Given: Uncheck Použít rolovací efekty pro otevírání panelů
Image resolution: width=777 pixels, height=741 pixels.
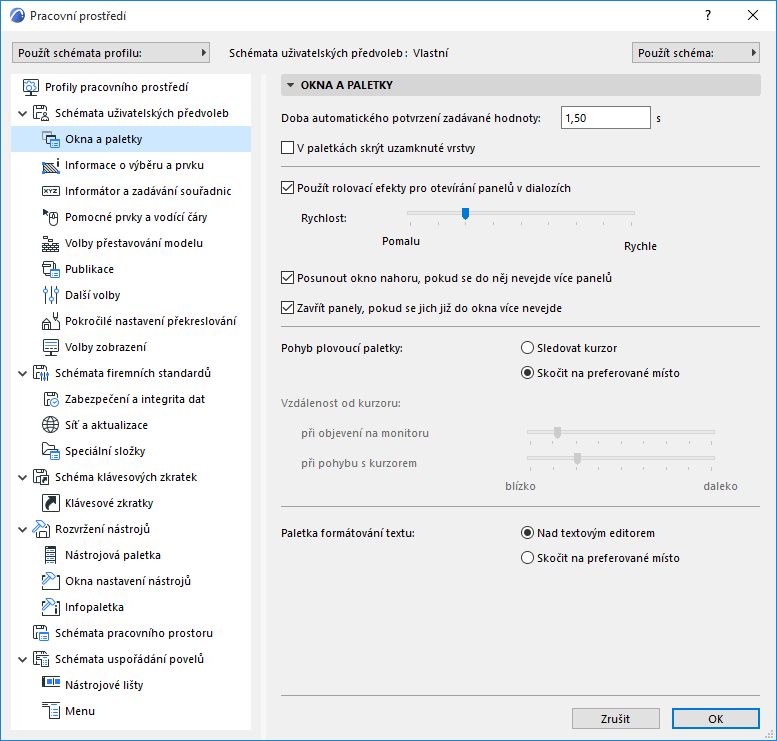Looking at the screenshot, I should tap(287, 188).
